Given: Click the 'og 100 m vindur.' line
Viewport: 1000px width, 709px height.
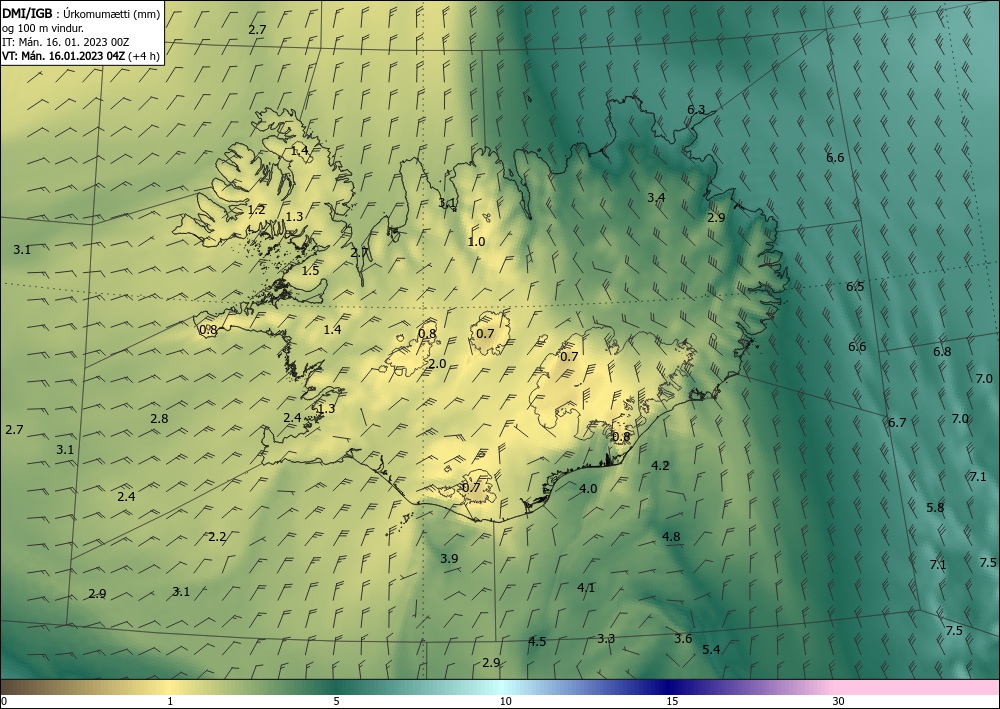Looking at the screenshot, I should click(43, 28).
